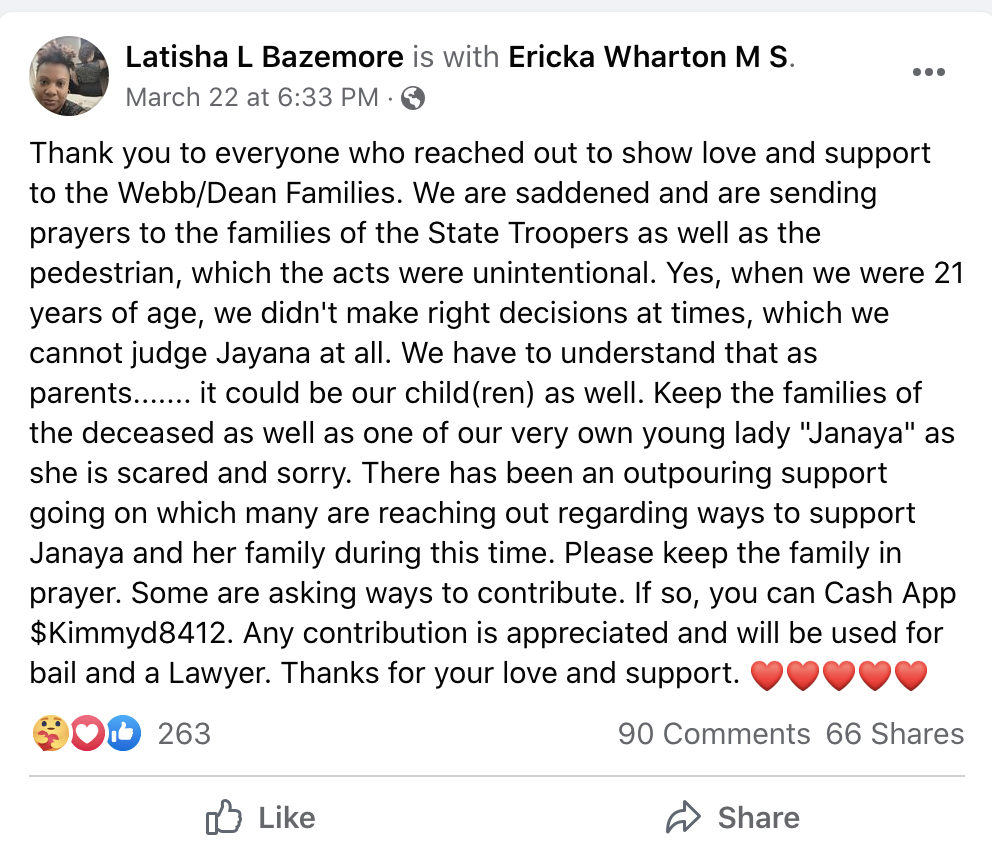Click the last red heart emoji in post
The image size is (992, 856).
(911, 675)
